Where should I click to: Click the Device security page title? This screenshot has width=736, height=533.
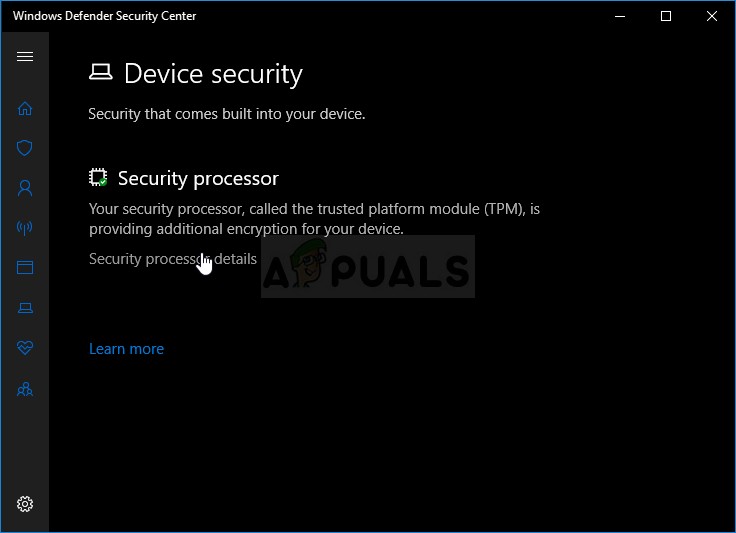click(212, 74)
